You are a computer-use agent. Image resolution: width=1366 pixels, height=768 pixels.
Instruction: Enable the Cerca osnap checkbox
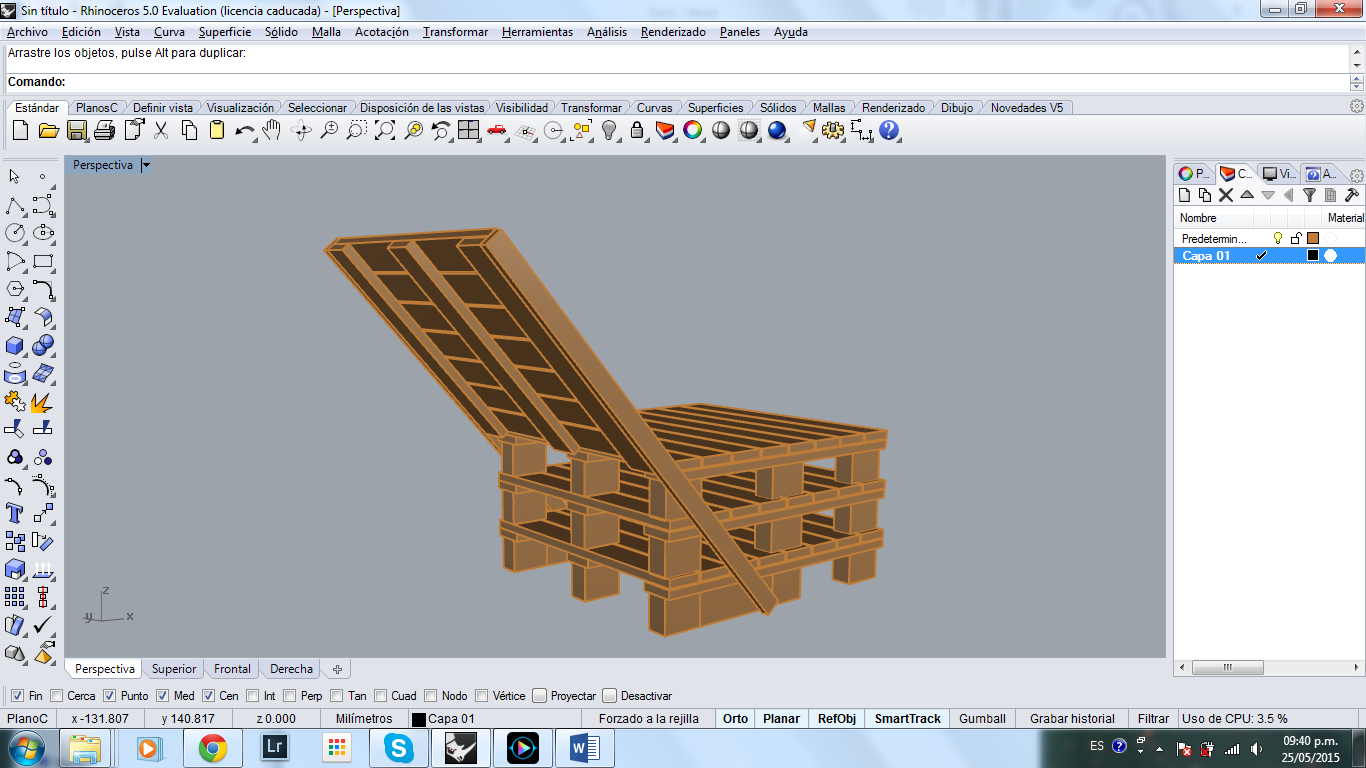pos(57,696)
